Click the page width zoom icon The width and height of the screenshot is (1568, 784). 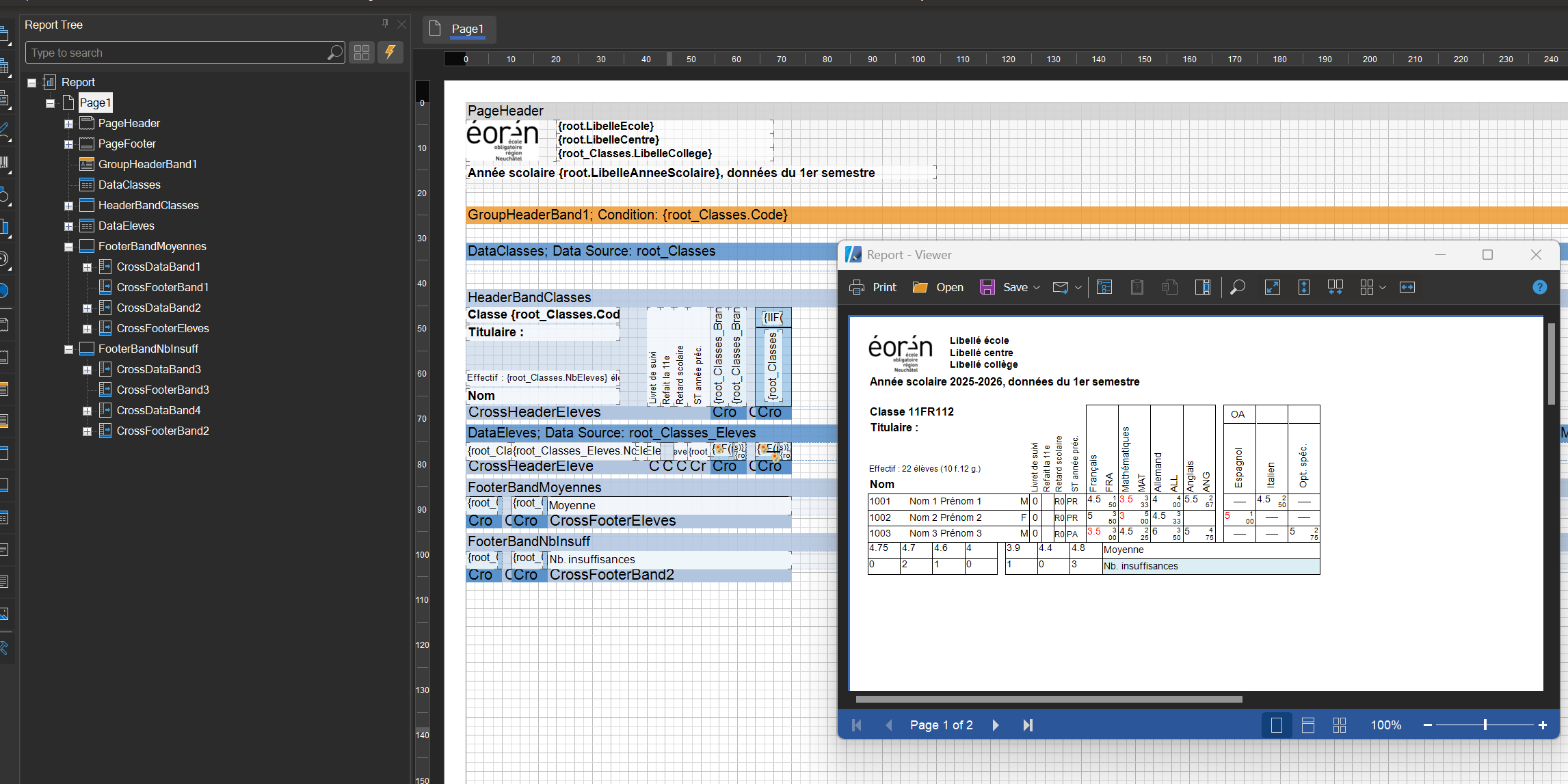[1407, 287]
